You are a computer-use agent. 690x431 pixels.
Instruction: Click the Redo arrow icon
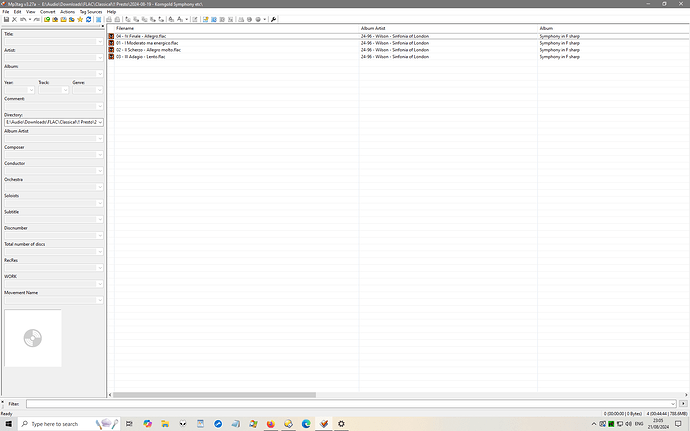pos(37,19)
